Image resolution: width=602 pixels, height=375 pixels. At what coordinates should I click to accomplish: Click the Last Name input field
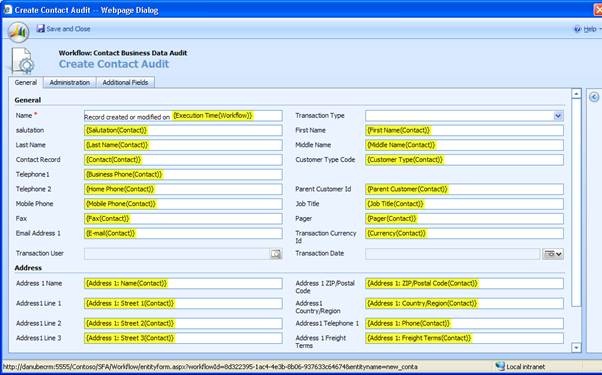click(x=183, y=145)
